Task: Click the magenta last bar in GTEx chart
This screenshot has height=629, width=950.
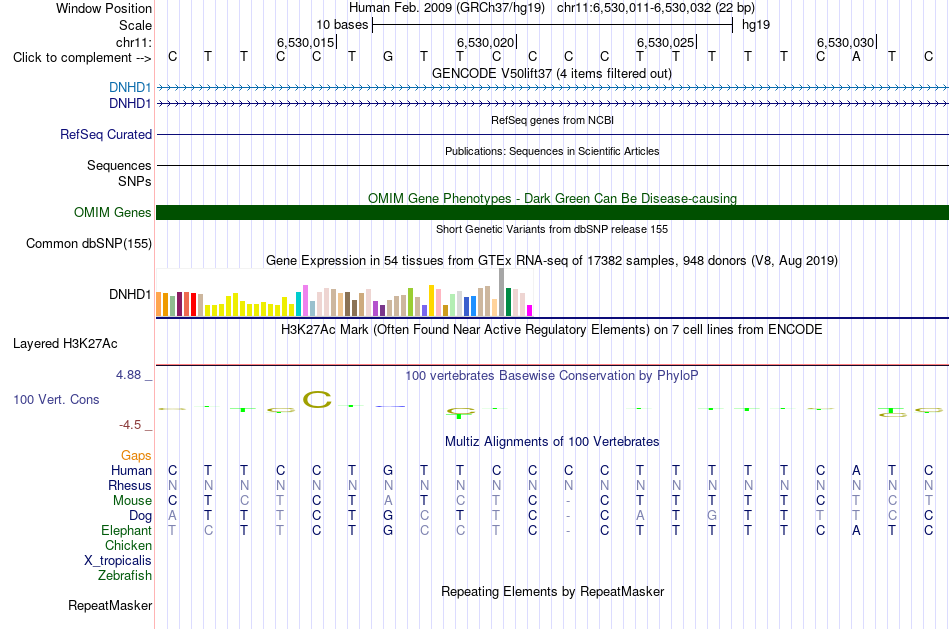Action: 530,311
